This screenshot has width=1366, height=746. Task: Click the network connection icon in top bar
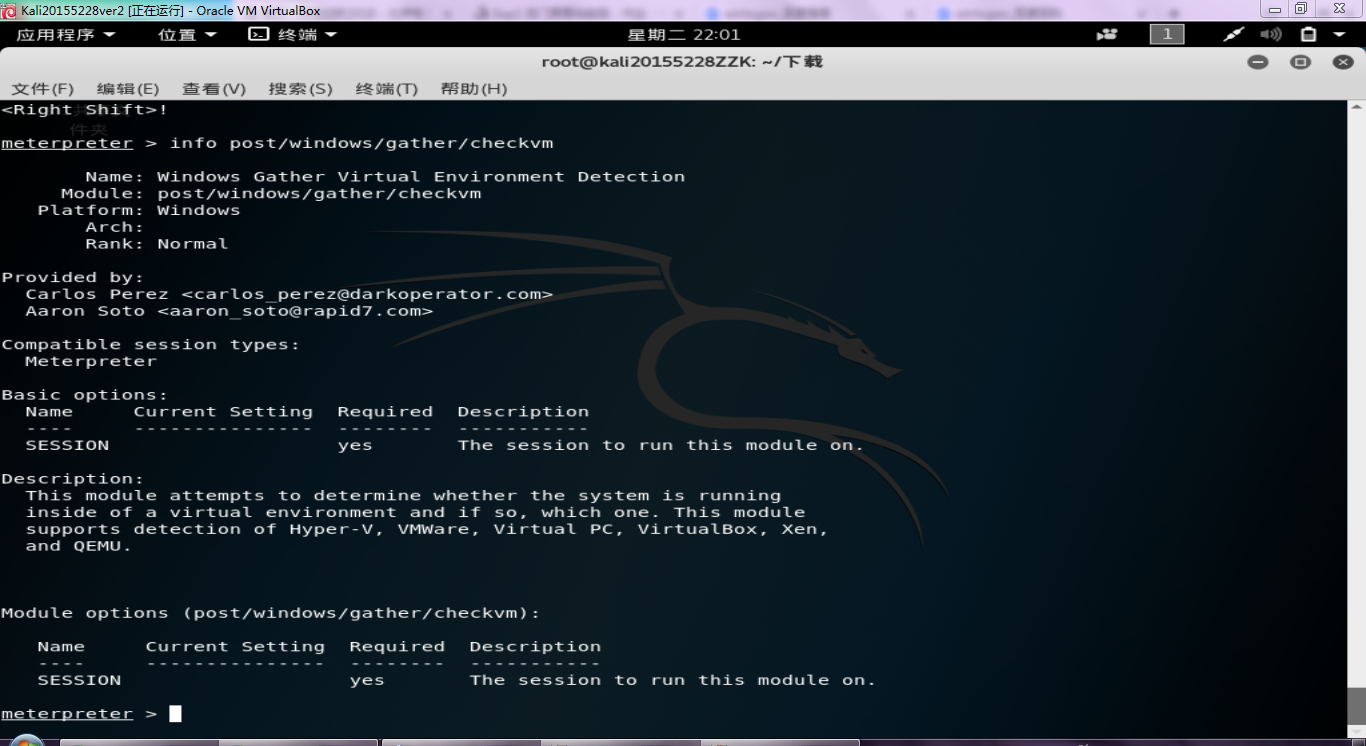coord(1234,34)
